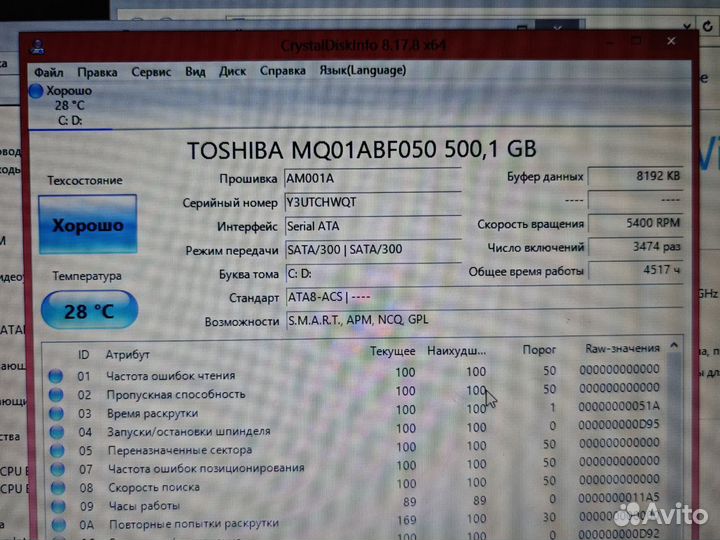Click the scroll-up arrow of the attribute list
720x540 pixels.
pos(674,345)
